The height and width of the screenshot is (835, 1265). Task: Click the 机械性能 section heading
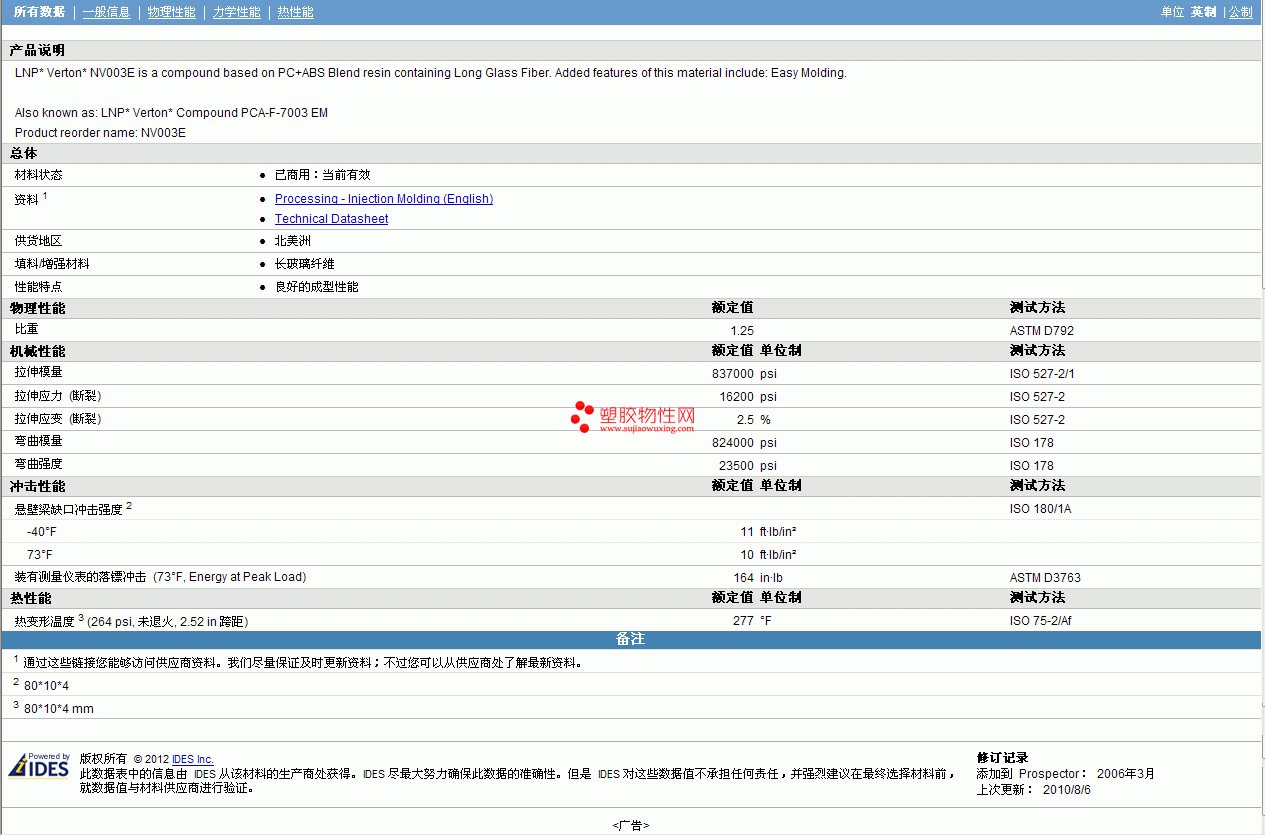click(38, 351)
